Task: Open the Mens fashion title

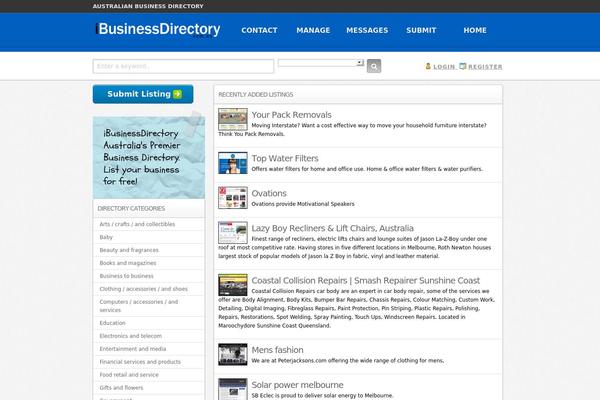Action: (277, 350)
